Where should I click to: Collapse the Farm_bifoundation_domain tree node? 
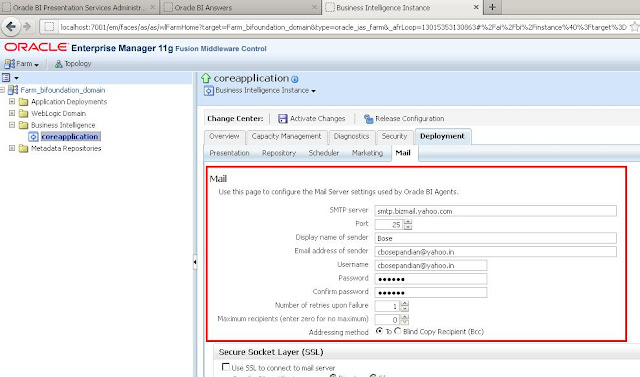(2, 90)
